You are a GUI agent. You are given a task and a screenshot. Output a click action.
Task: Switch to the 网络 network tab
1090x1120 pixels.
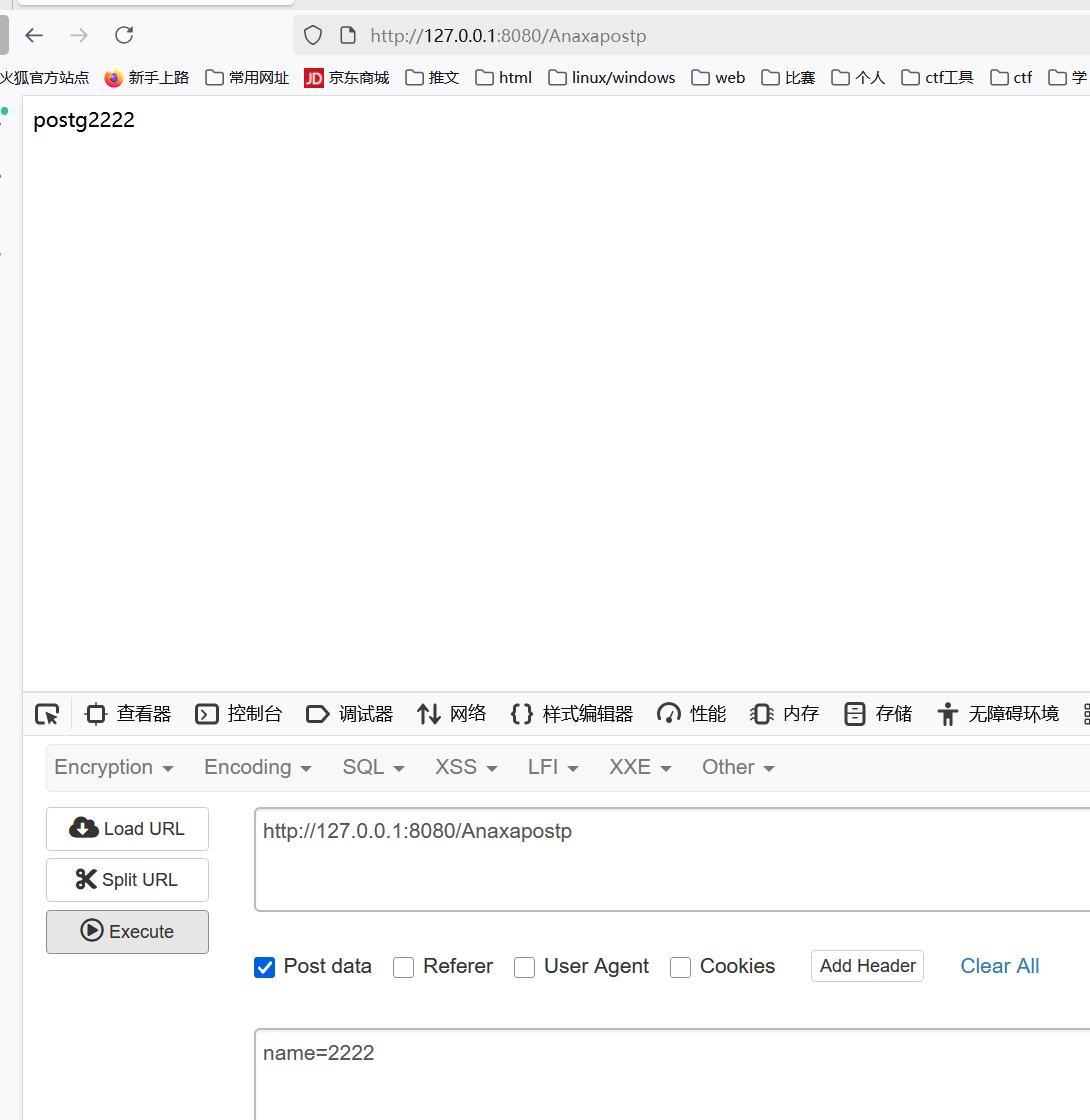coord(451,714)
